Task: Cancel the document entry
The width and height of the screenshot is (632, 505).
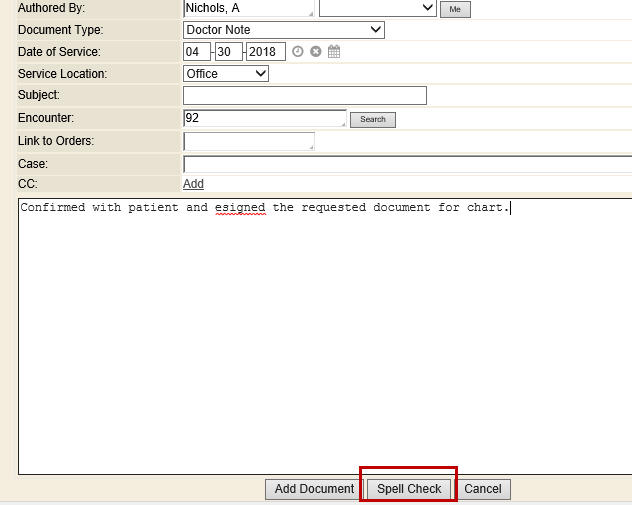Action: pos(483,489)
